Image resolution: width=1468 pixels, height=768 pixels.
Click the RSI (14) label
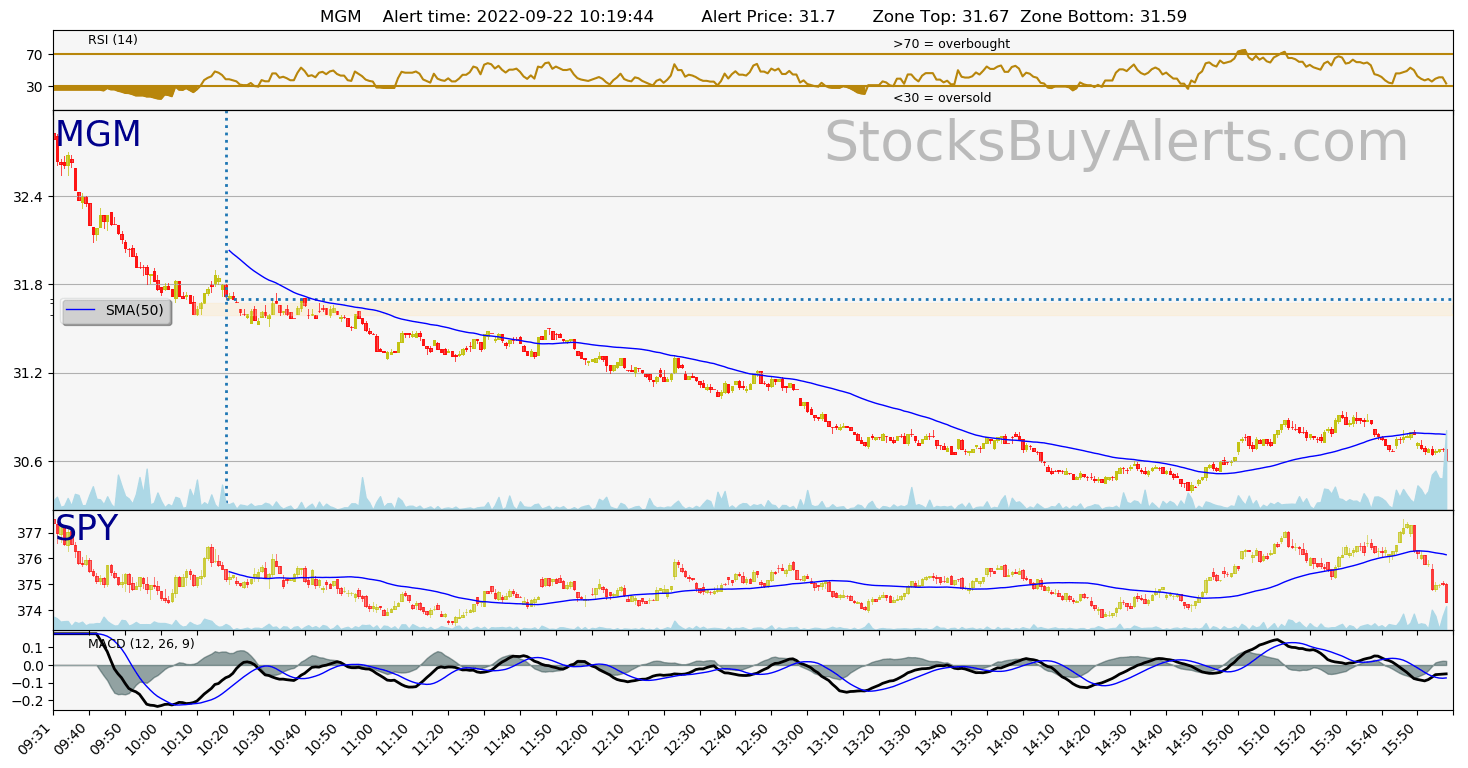click(x=113, y=40)
